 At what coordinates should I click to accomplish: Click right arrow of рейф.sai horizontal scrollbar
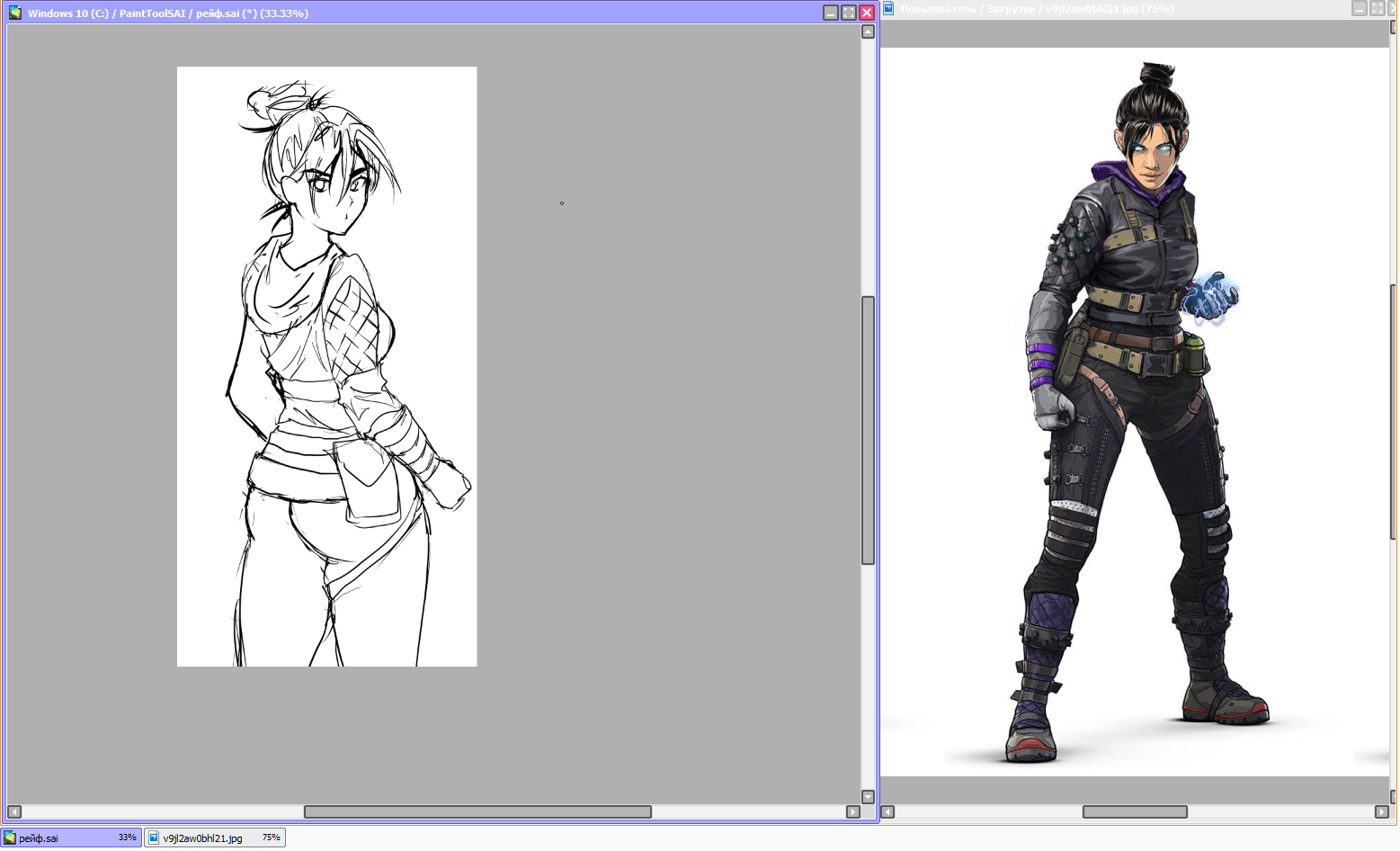coord(853,811)
